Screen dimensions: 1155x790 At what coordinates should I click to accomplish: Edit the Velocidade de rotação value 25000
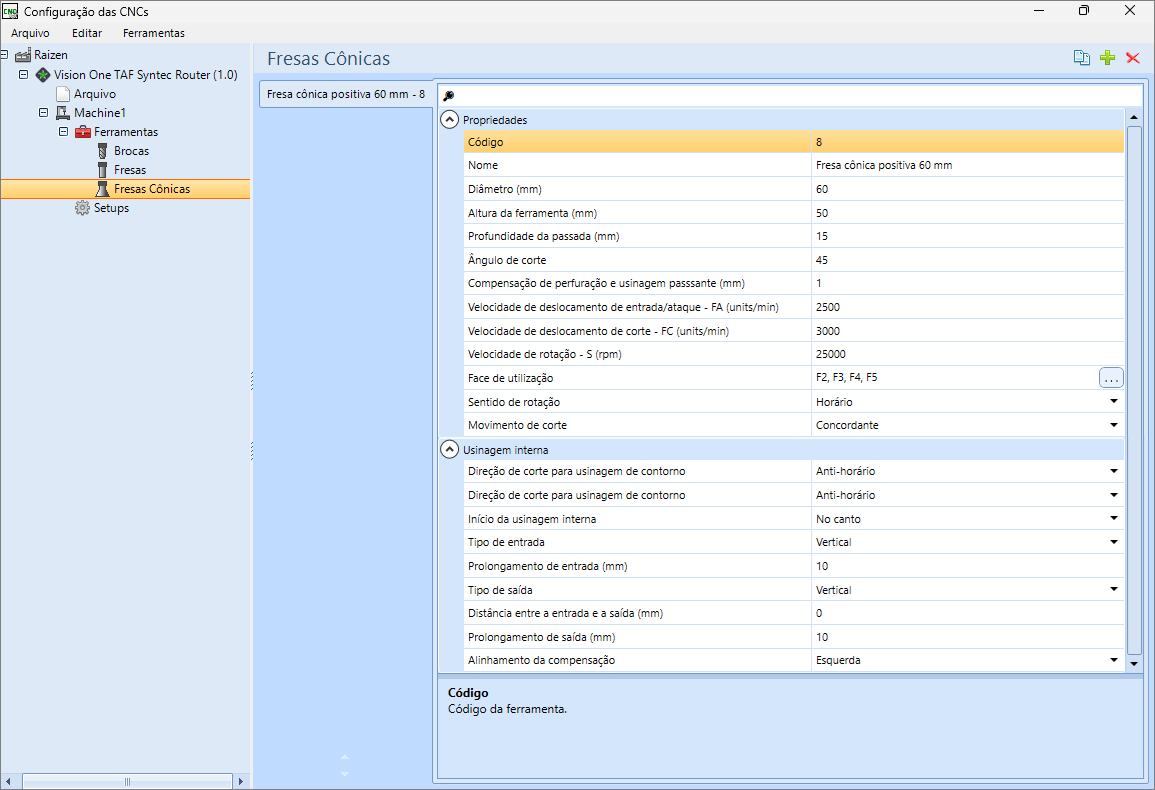[968, 354]
